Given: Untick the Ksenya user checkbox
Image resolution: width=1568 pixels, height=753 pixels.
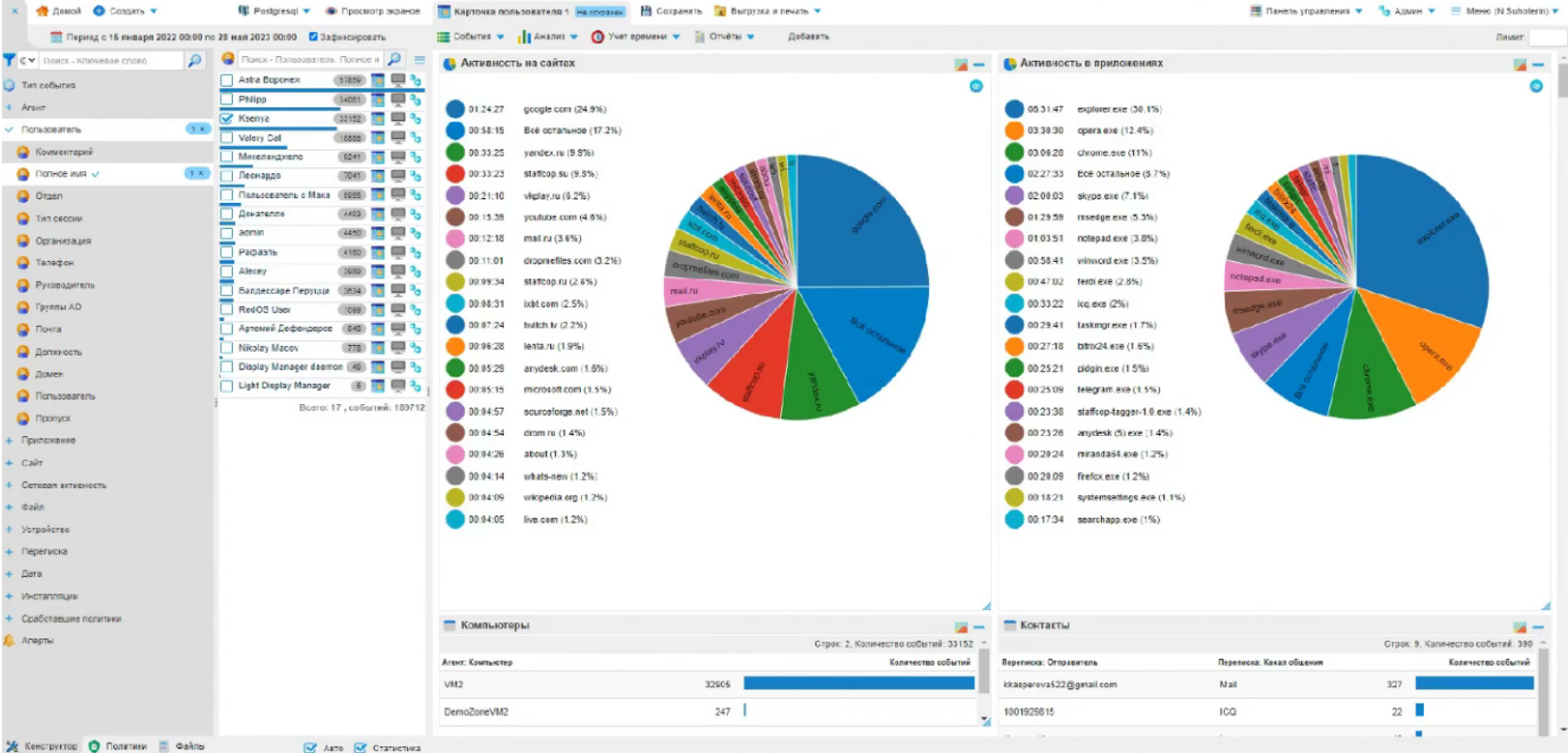Looking at the screenshot, I should (x=227, y=118).
